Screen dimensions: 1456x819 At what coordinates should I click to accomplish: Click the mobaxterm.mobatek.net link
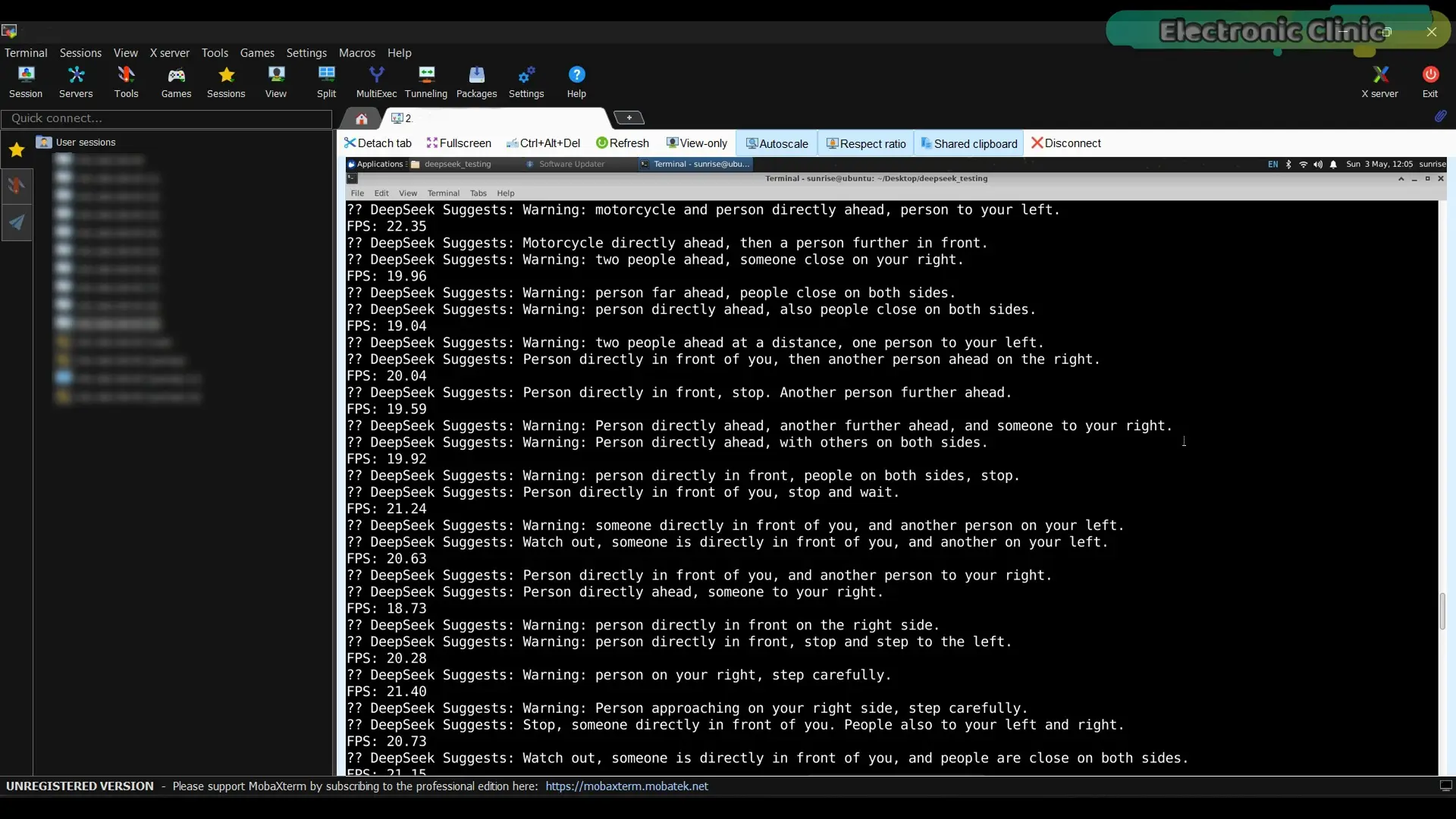[626, 786]
